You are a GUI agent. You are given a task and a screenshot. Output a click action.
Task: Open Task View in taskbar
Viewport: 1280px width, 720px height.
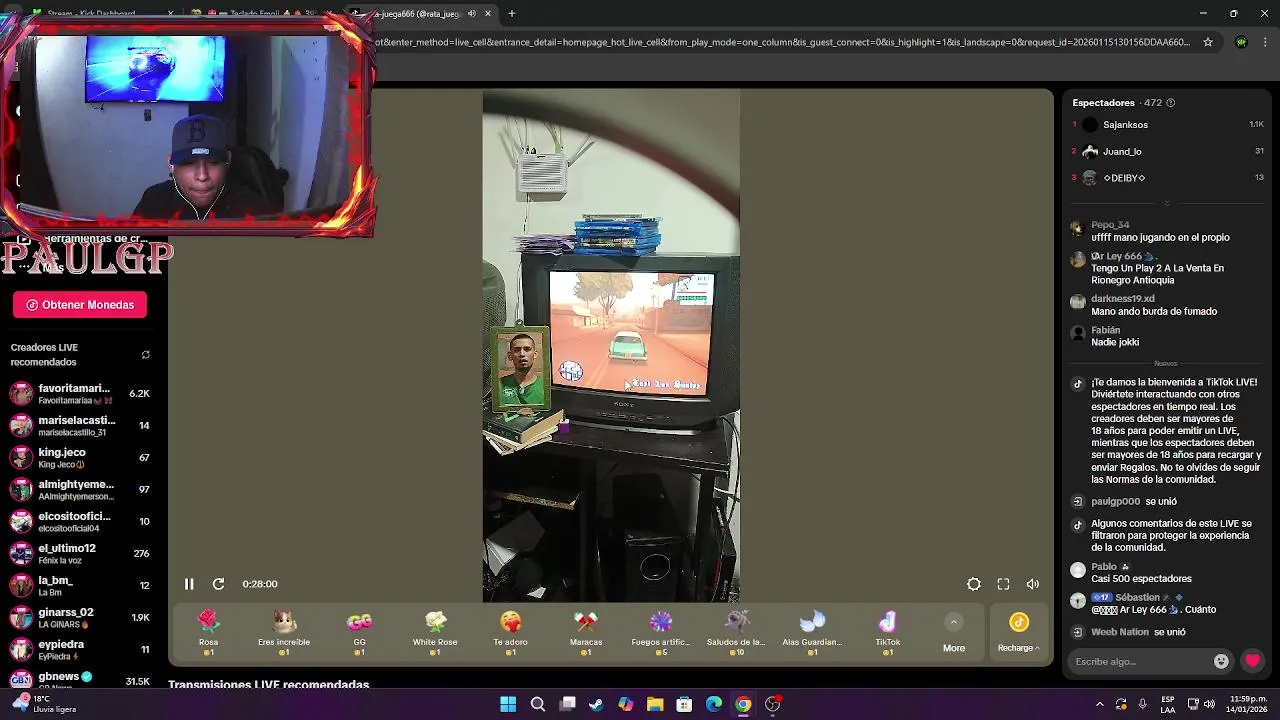pyautogui.click(x=567, y=704)
